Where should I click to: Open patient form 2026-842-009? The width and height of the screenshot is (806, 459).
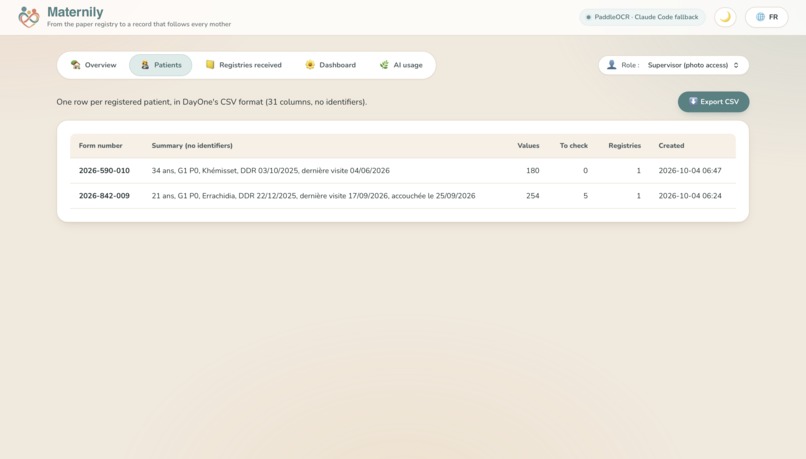[104, 196]
